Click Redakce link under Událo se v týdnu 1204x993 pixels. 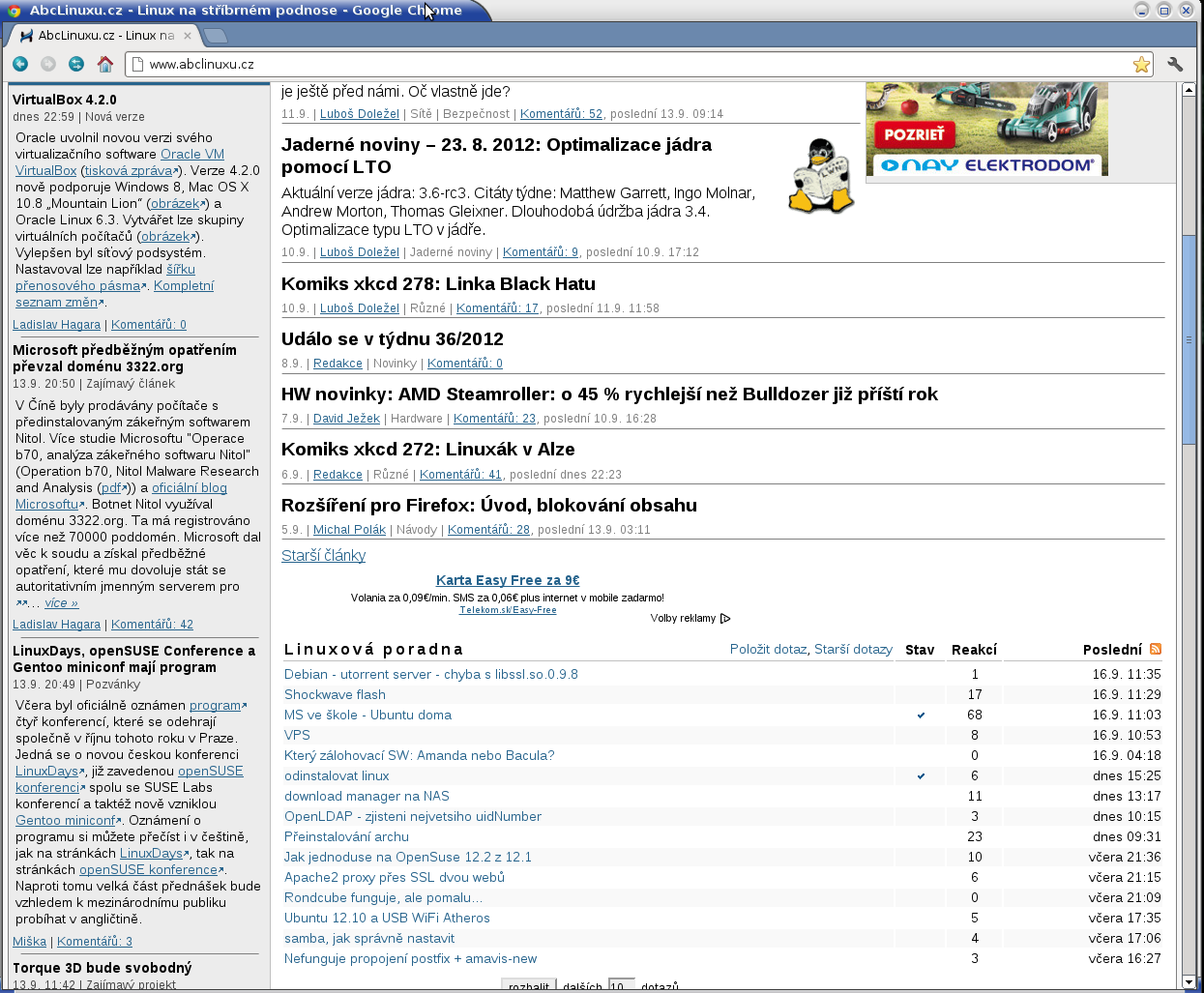338,364
